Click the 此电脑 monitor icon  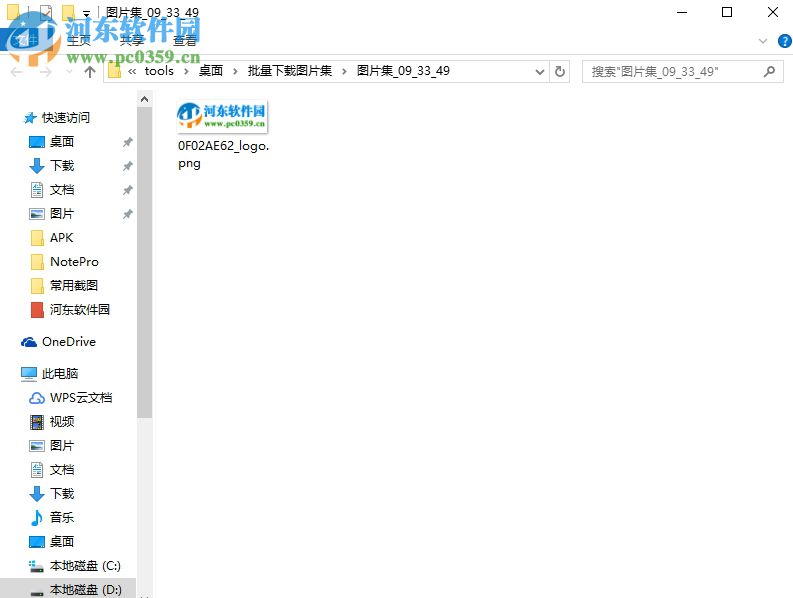[x=29, y=374]
